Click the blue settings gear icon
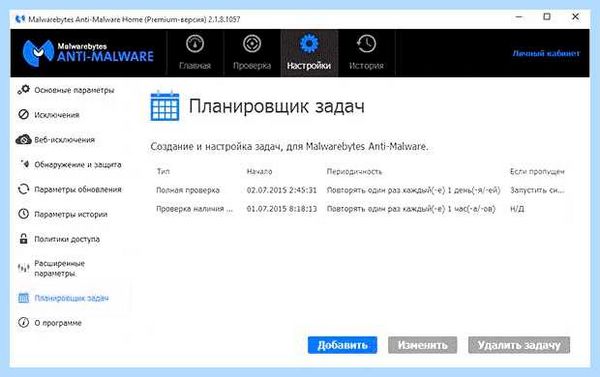 click(309, 44)
